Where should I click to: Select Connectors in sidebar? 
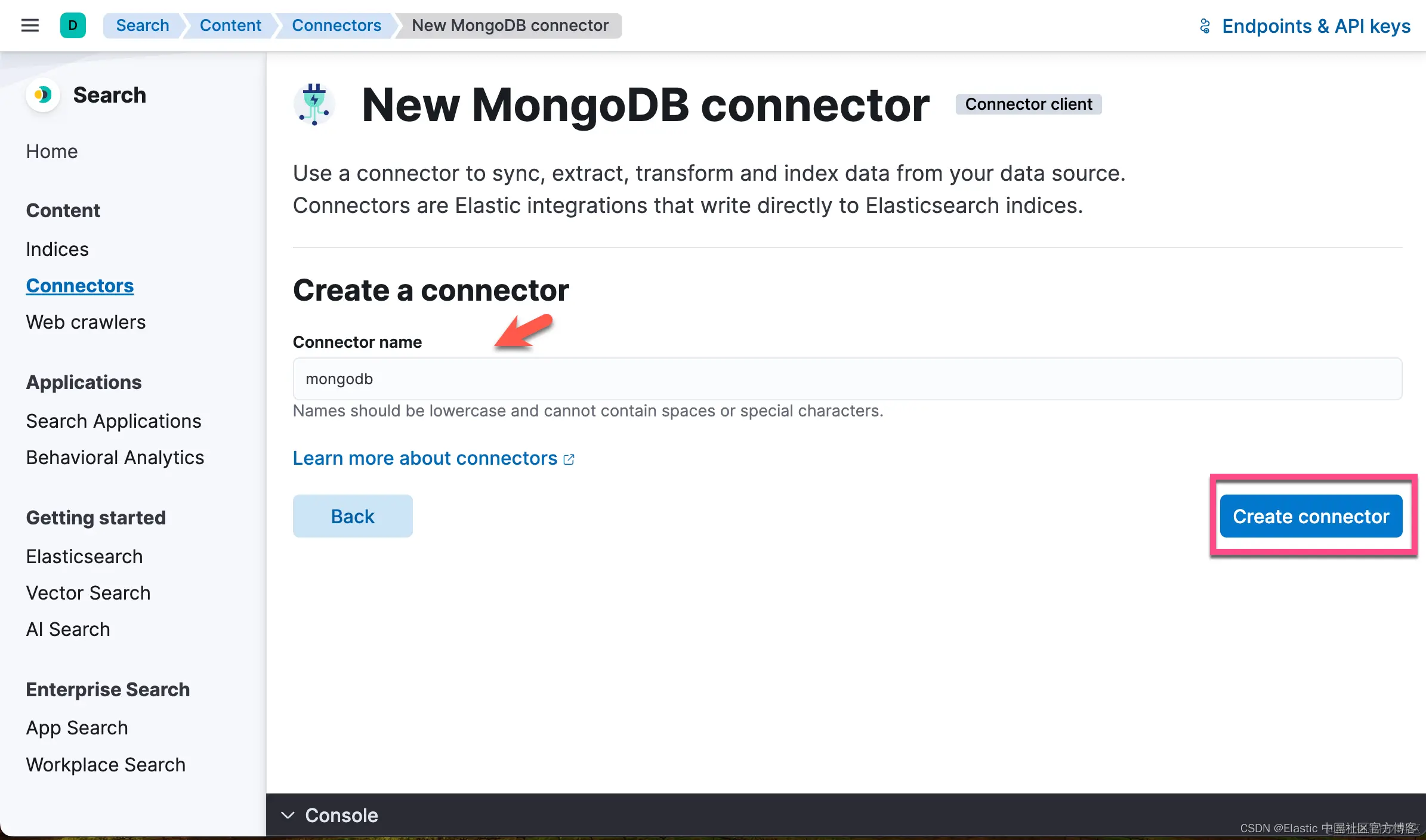click(x=80, y=286)
